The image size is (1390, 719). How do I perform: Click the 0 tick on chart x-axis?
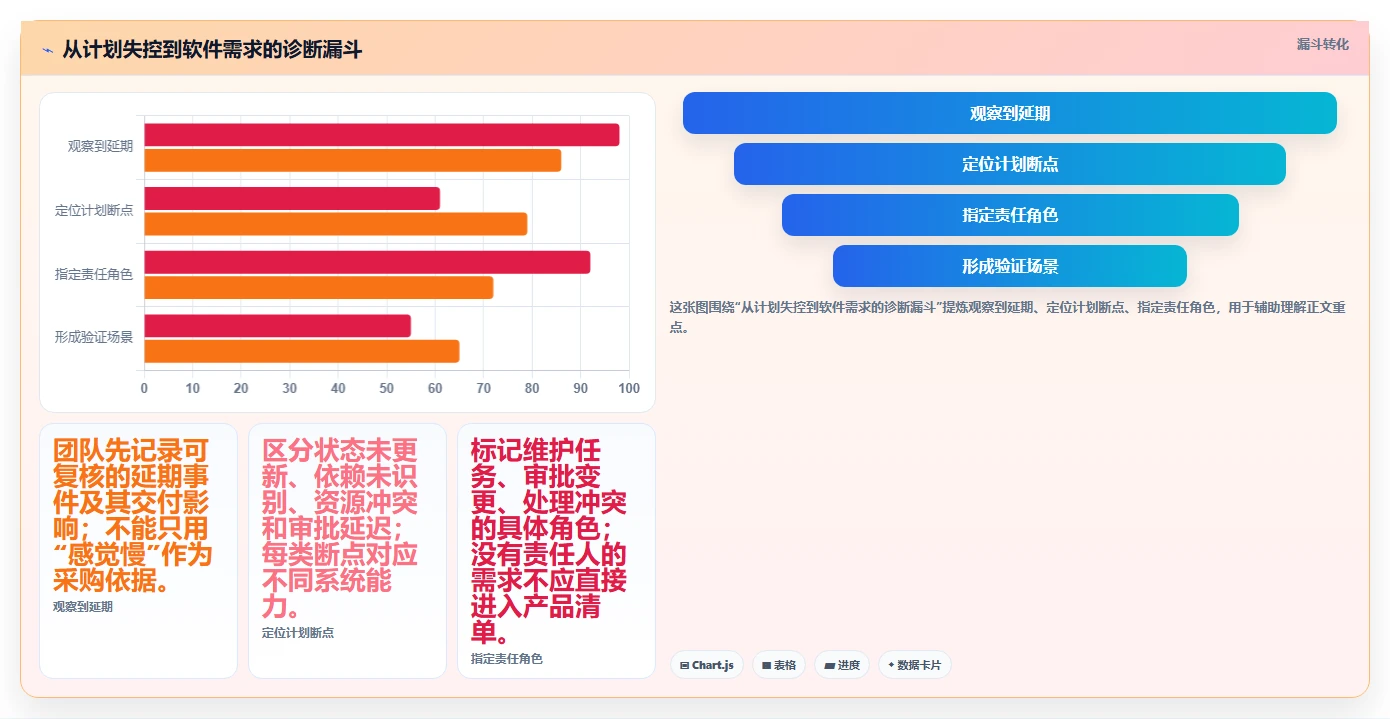click(144, 388)
